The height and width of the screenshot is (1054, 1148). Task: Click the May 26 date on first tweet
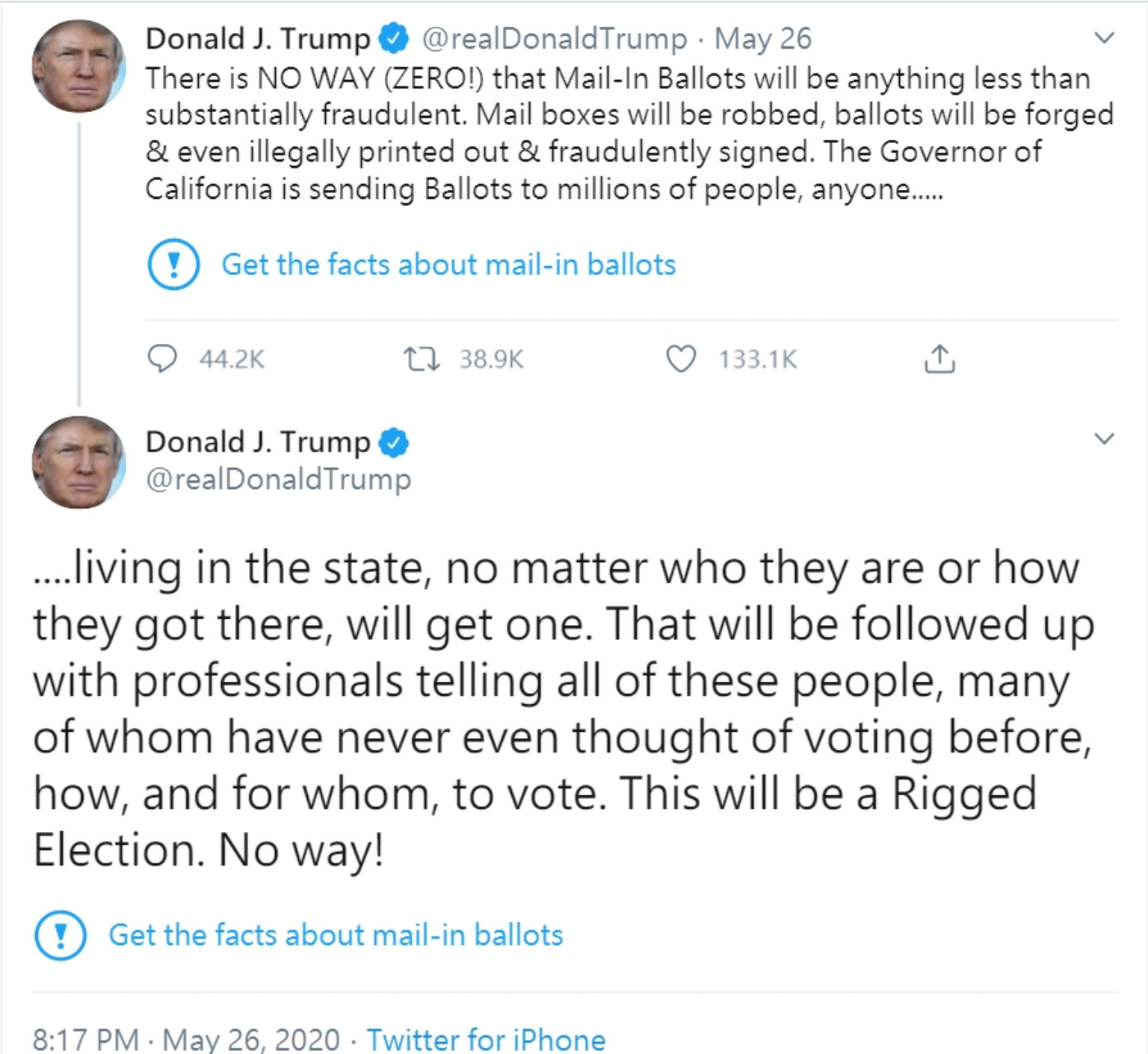click(762, 39)
